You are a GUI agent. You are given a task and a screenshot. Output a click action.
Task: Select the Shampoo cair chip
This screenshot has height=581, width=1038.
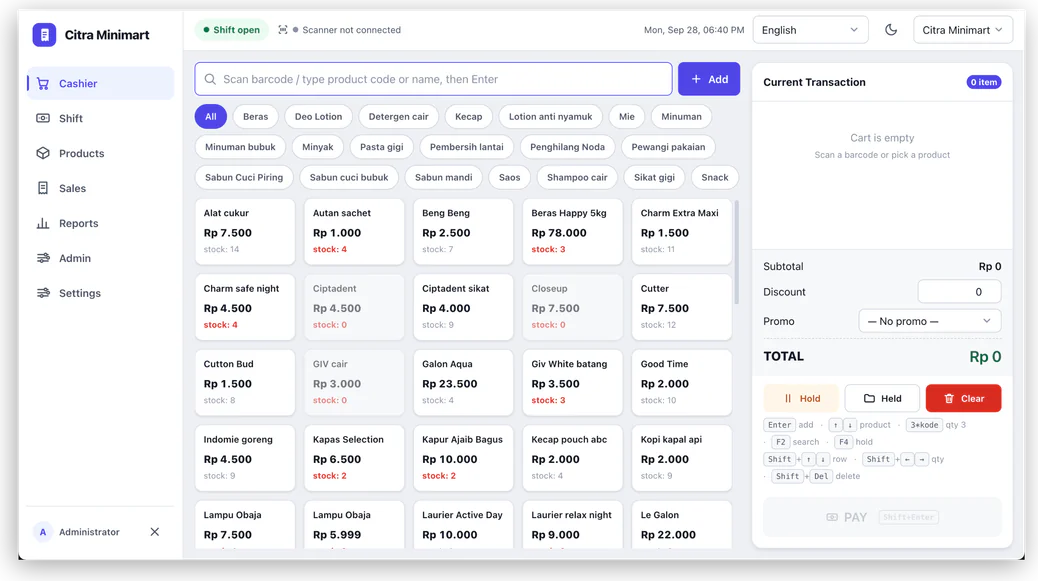coord(577,177)
